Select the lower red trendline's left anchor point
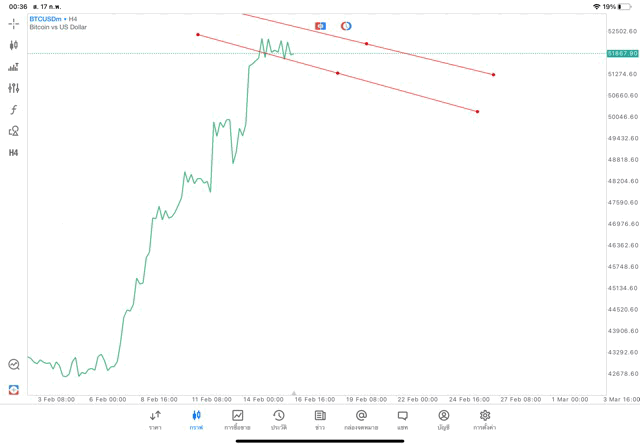Screen dimensions: 640x447 [198, 35]
